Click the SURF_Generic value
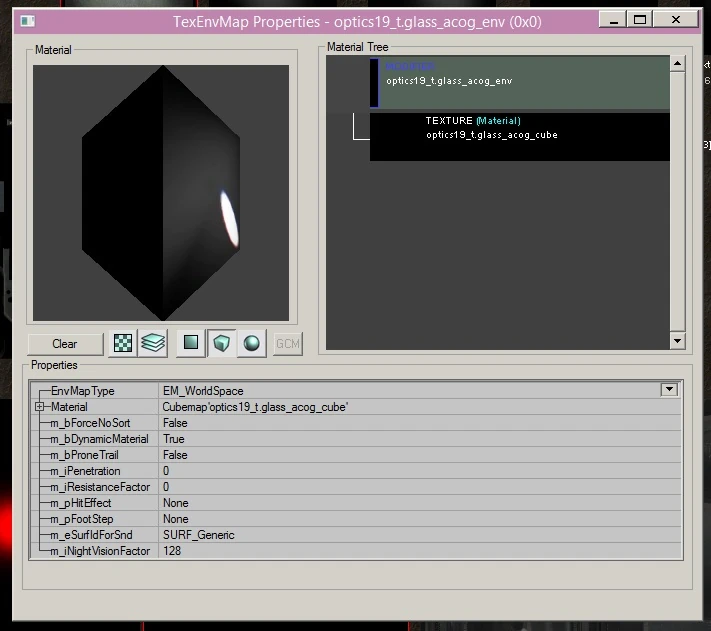 coord(199,535)
